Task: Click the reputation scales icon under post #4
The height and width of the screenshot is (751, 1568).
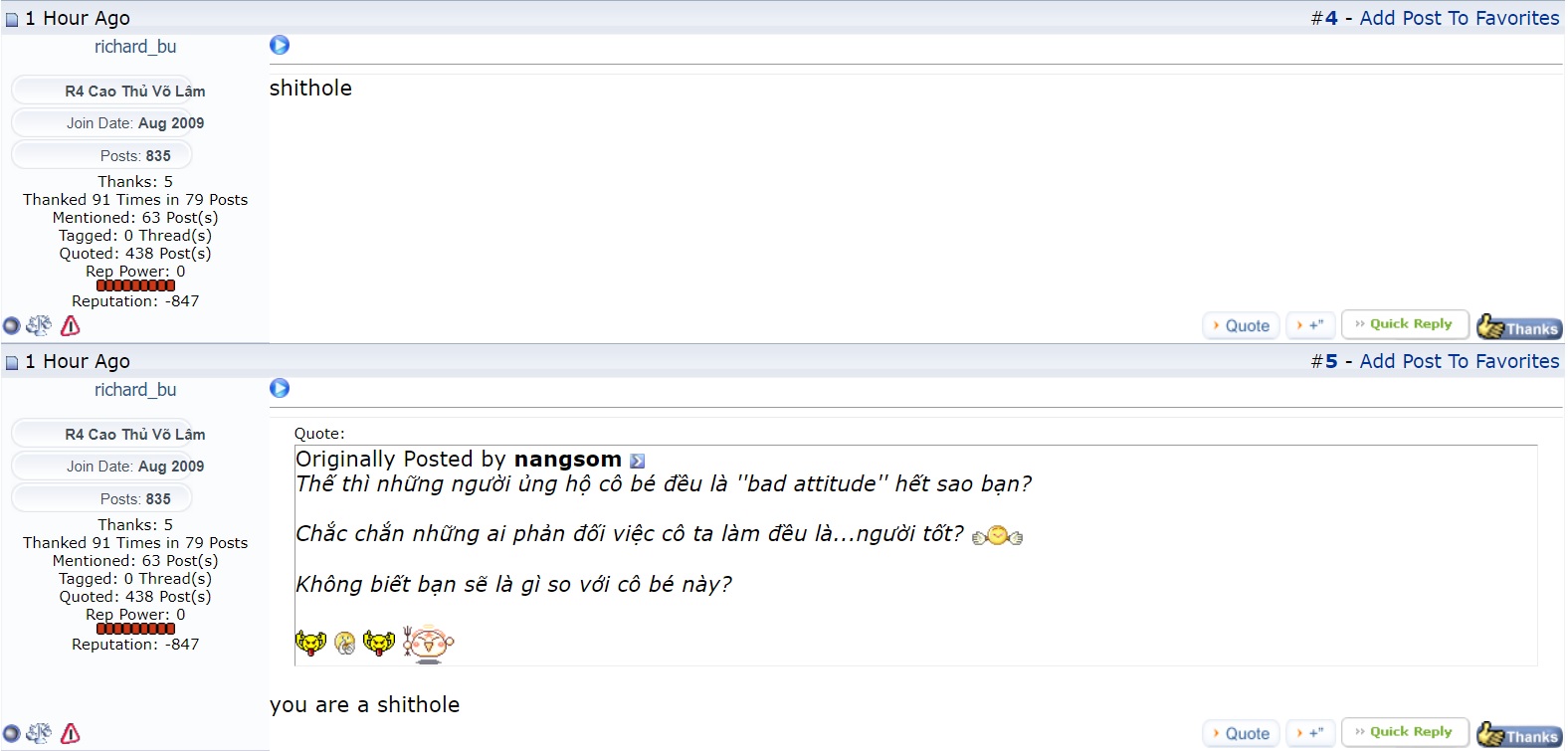Action: point(39,325)
